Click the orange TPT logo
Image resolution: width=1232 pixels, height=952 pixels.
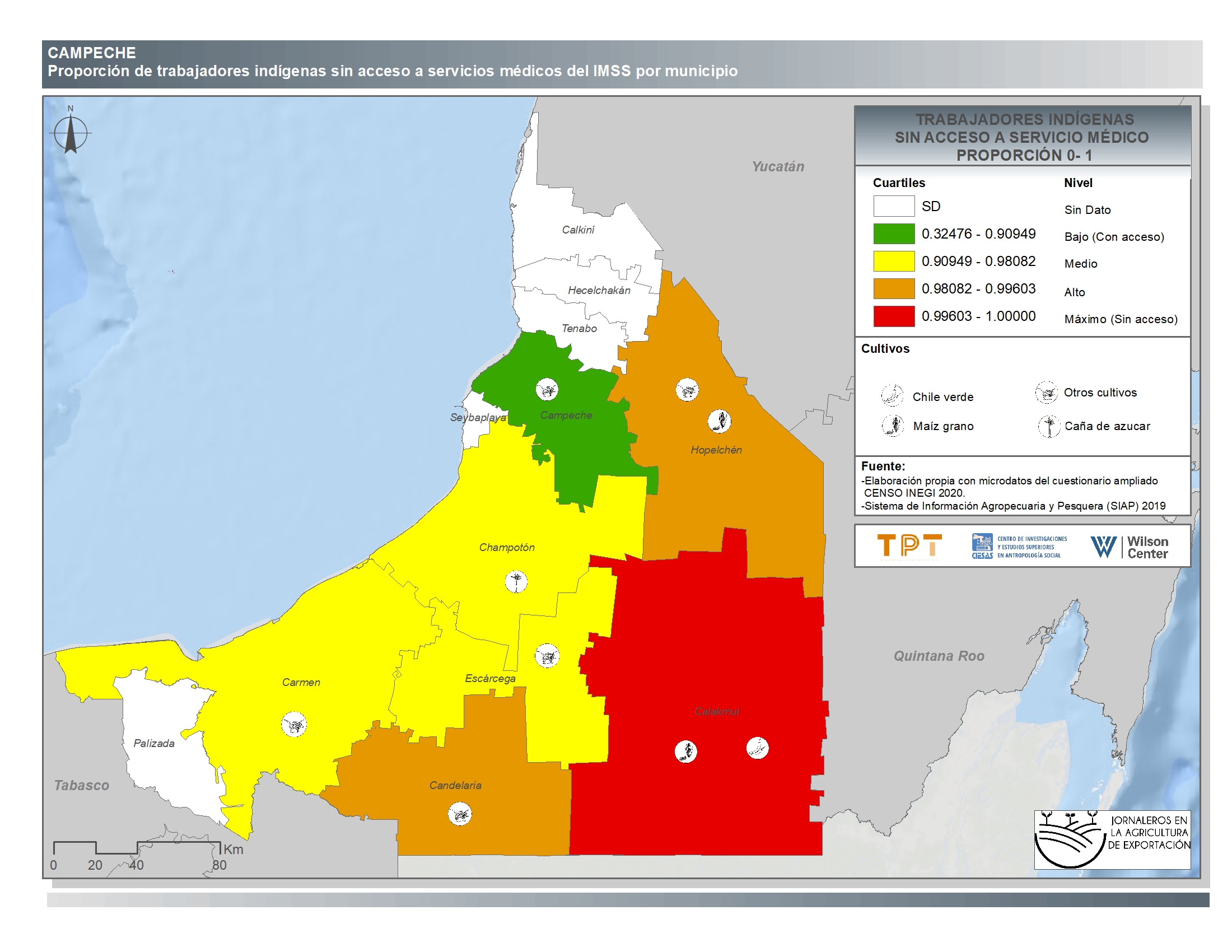pos(909,547)
